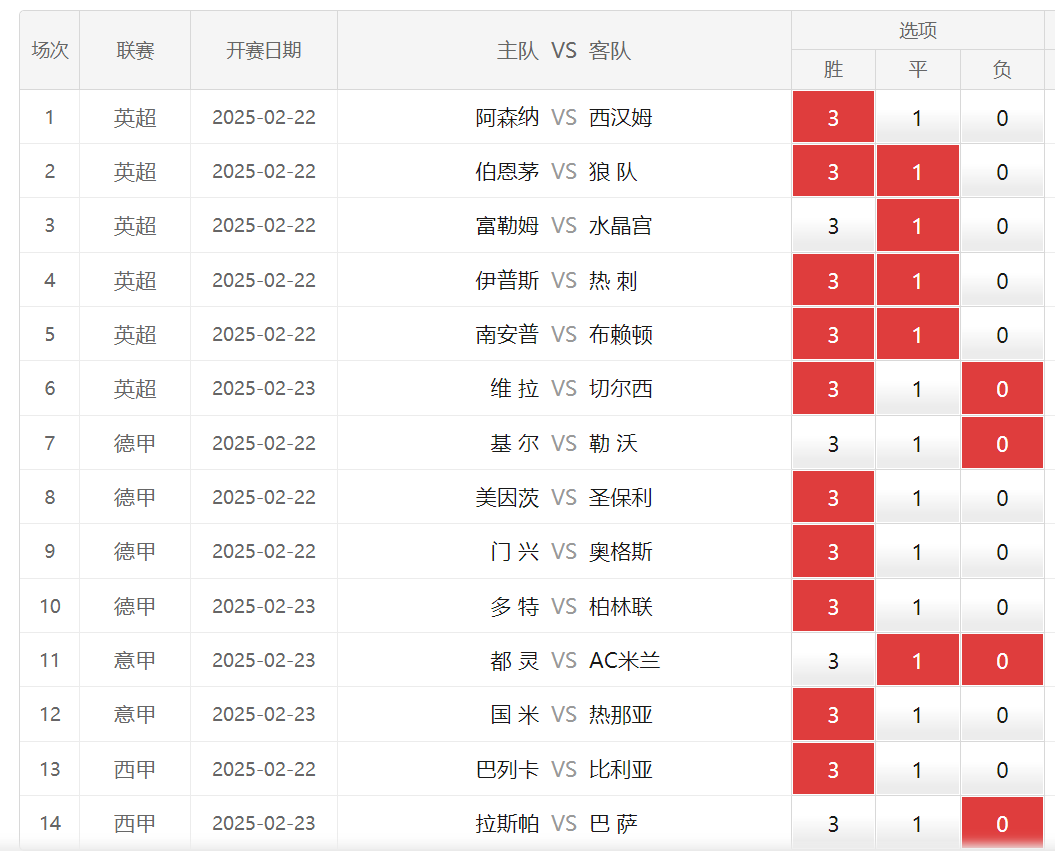This screenshot has width=1055, height=863.
Task: Select loss (0) for 美因茨 VS 圣保利
Action: pyautogui.click(x=1003, y=497)
